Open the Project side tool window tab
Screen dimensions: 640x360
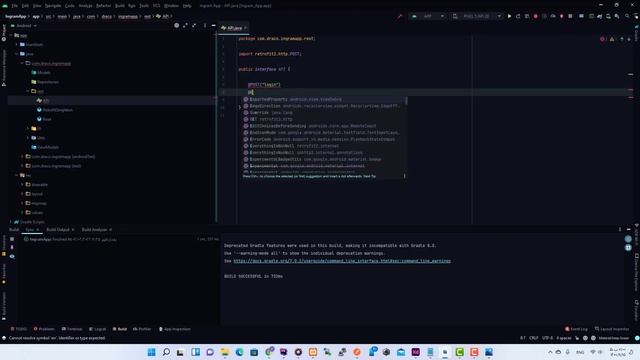4,33
